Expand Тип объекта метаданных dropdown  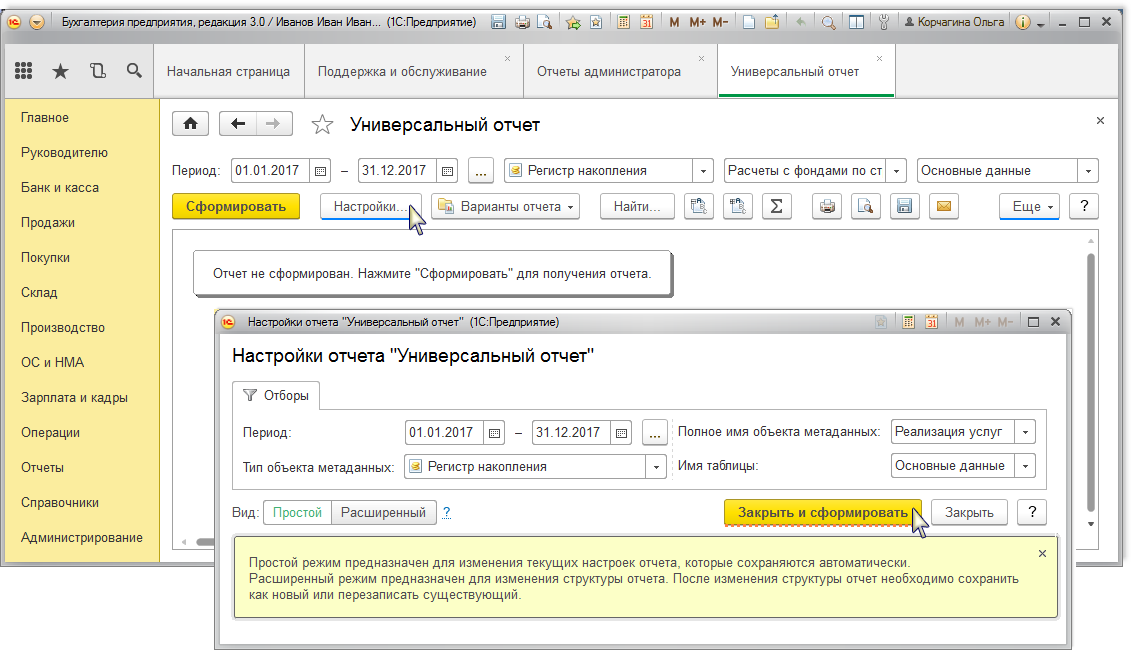(656, 467)
